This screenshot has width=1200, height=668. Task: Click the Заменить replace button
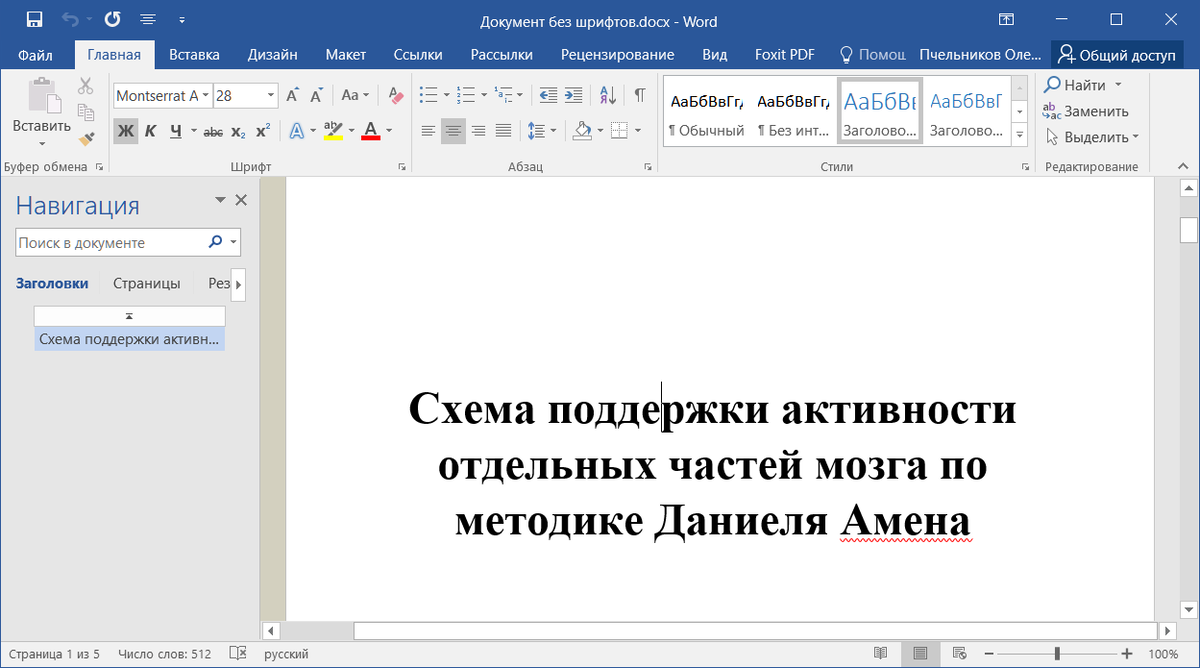click(1086, 111)
